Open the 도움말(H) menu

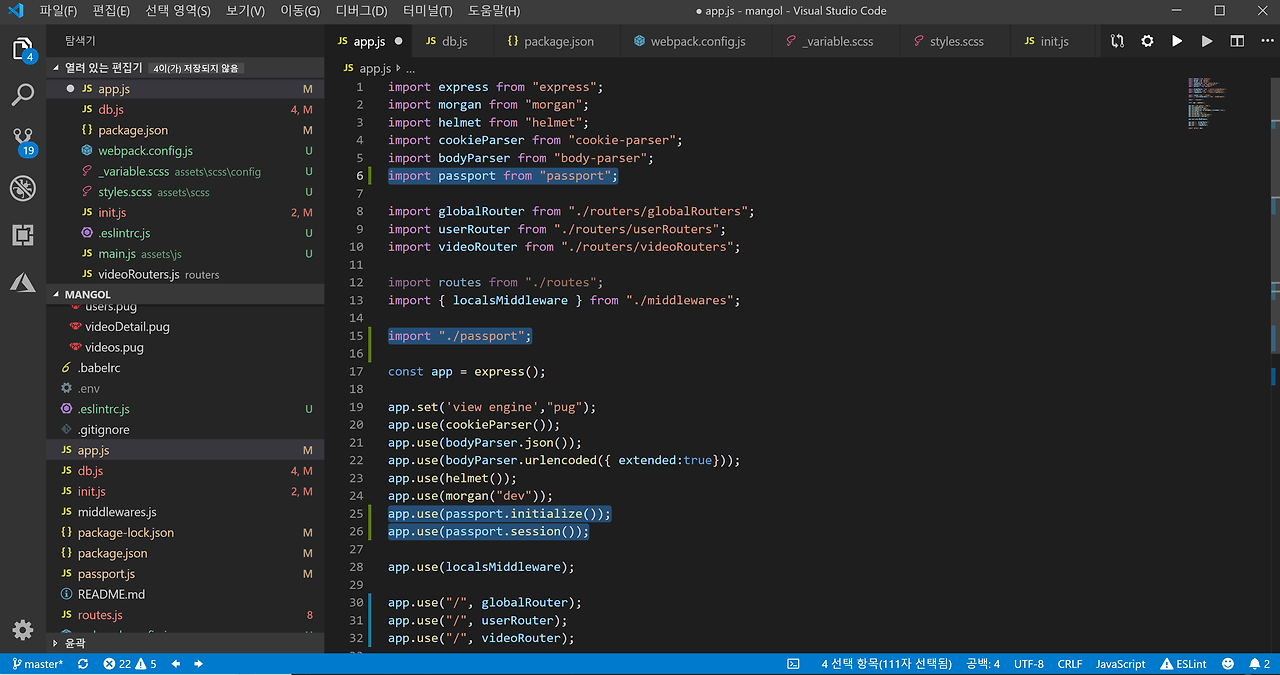494,11
